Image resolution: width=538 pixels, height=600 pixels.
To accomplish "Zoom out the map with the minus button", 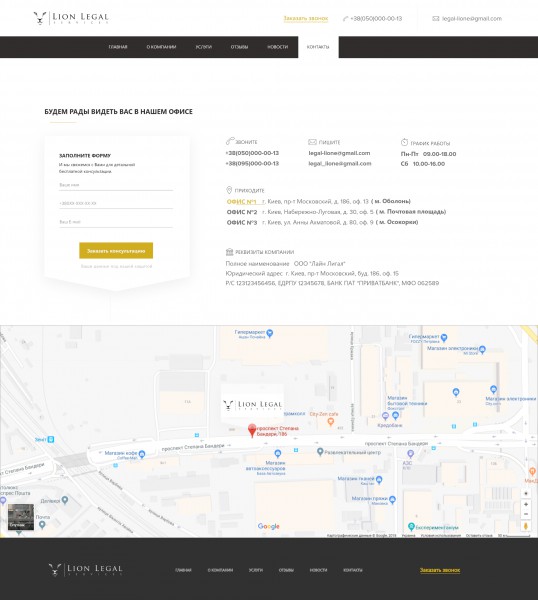I will 526,514.
